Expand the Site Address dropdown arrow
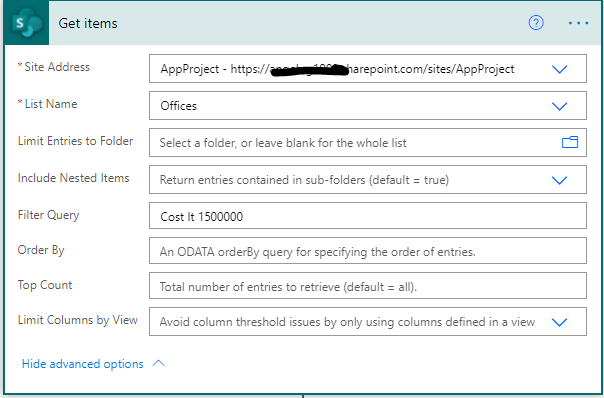The width and height of the screenshot is (604, 398). point(559,69)
